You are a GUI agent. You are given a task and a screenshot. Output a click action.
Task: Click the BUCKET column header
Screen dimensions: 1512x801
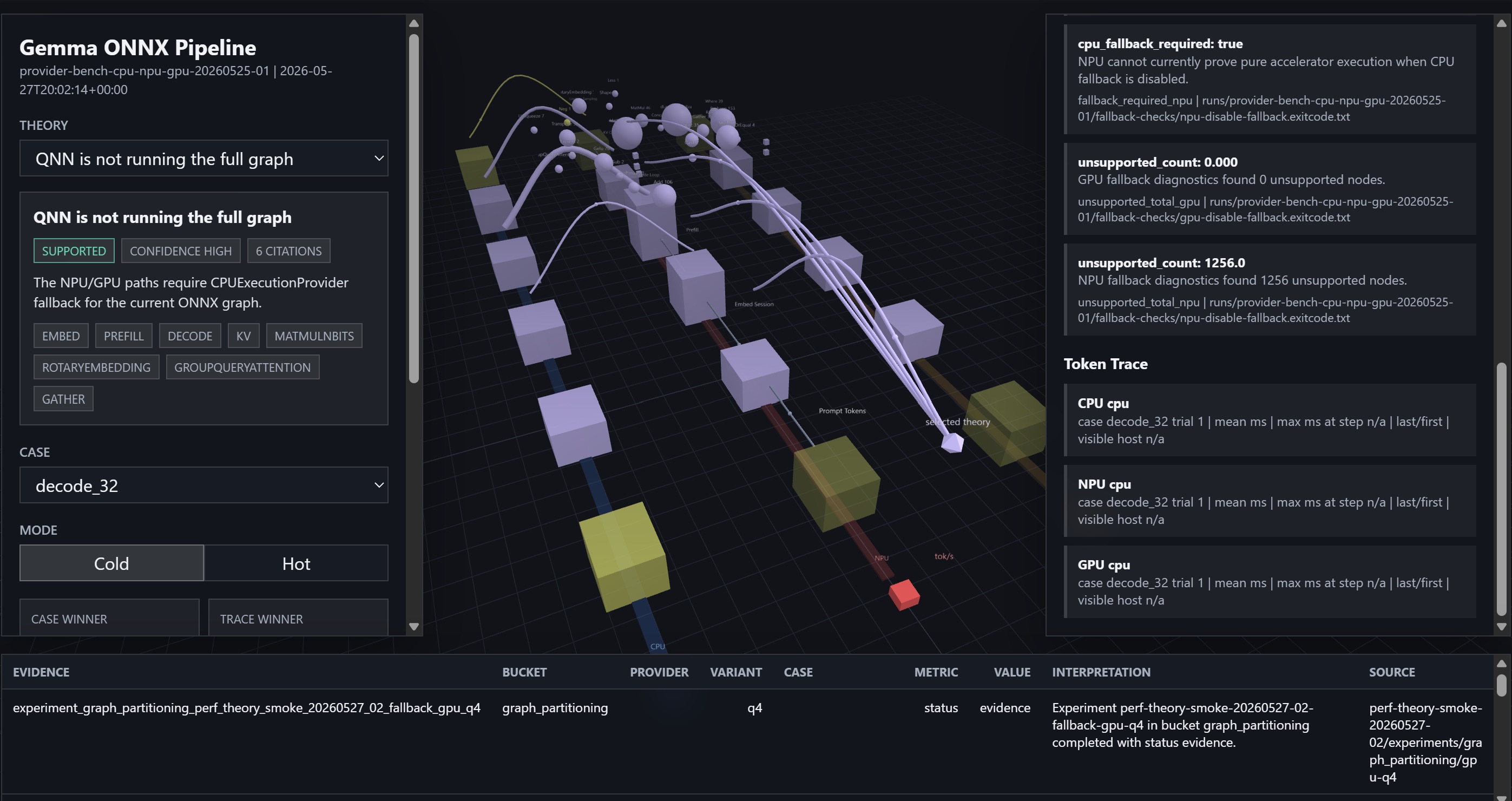tap(524, 672)
